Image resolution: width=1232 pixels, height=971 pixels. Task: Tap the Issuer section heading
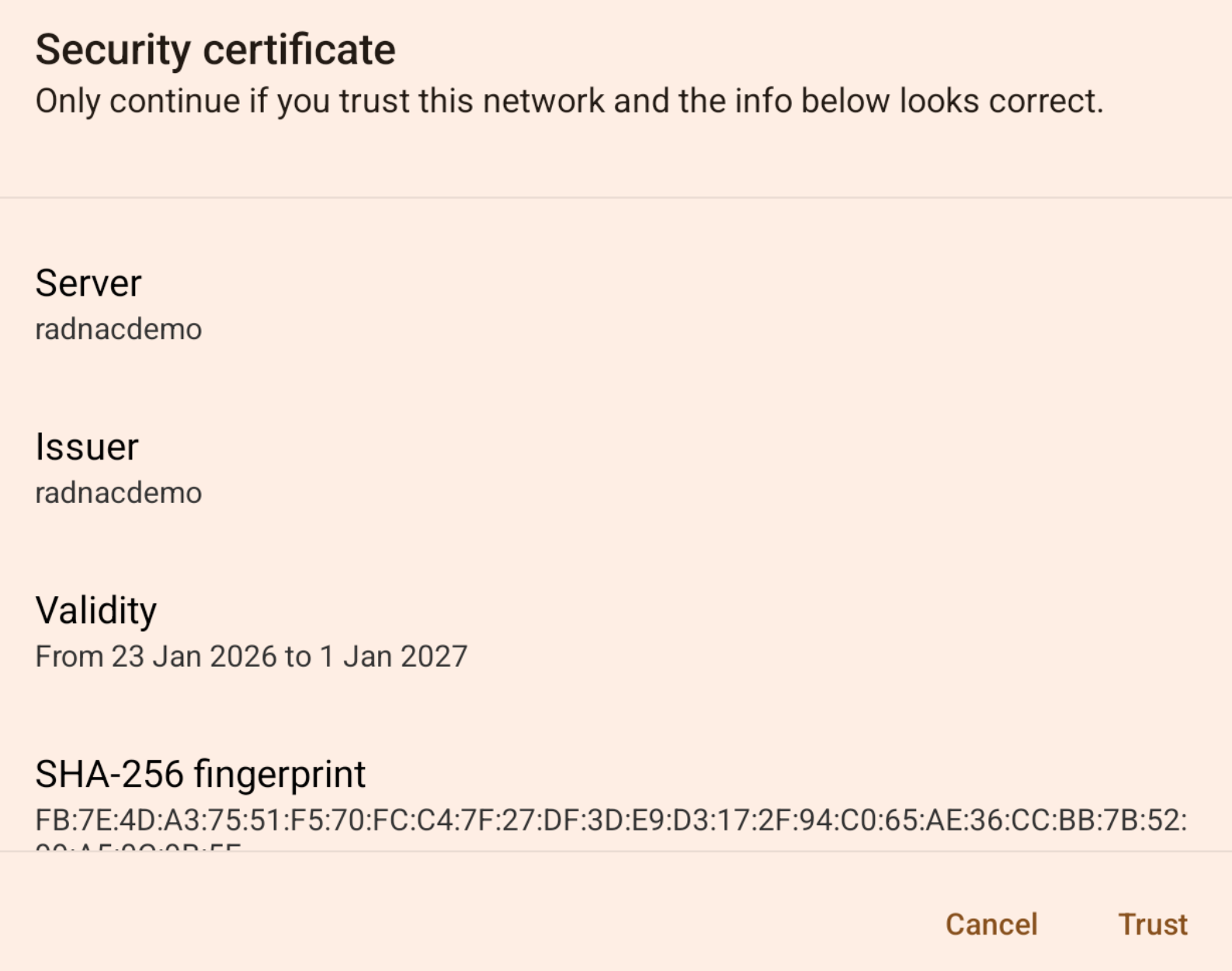(85, 446)
